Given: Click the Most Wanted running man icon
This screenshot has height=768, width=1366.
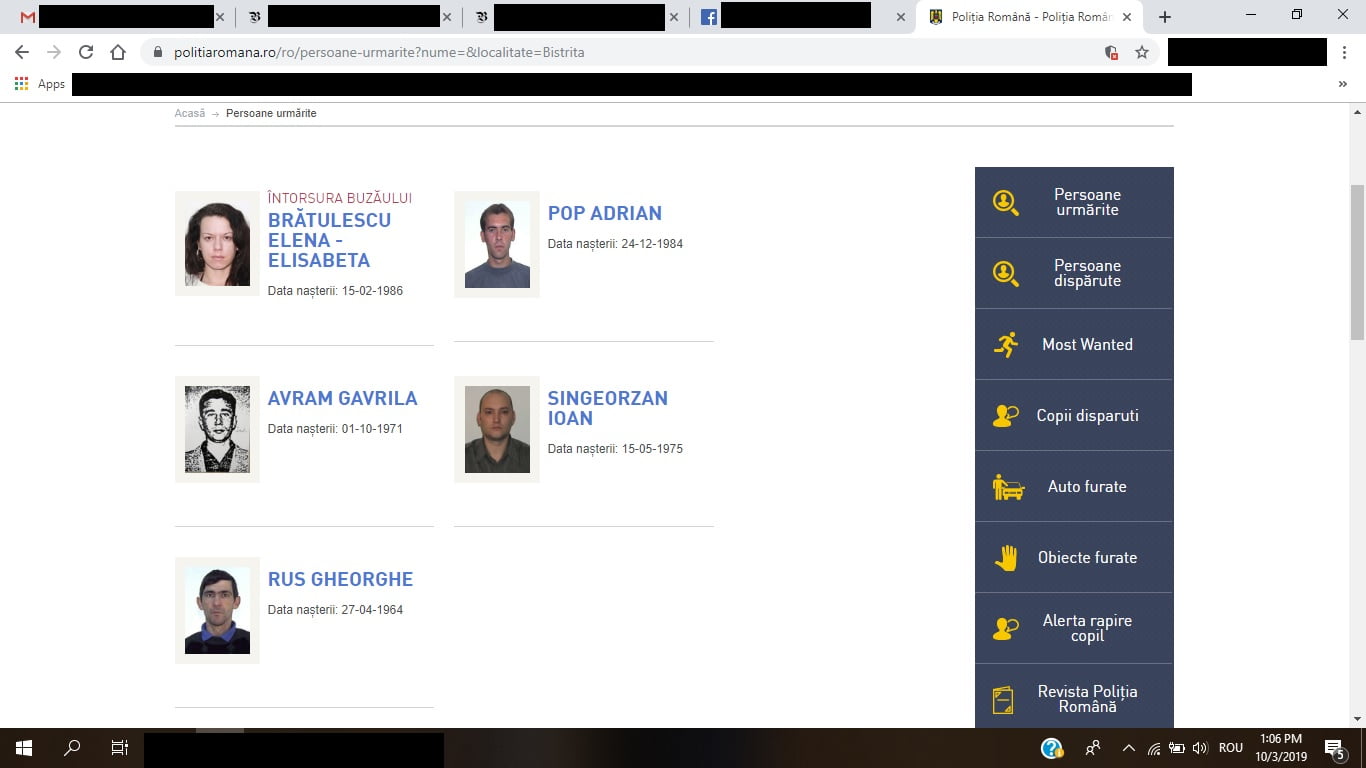Looking at the screenshot, I should pos(1006,344).
